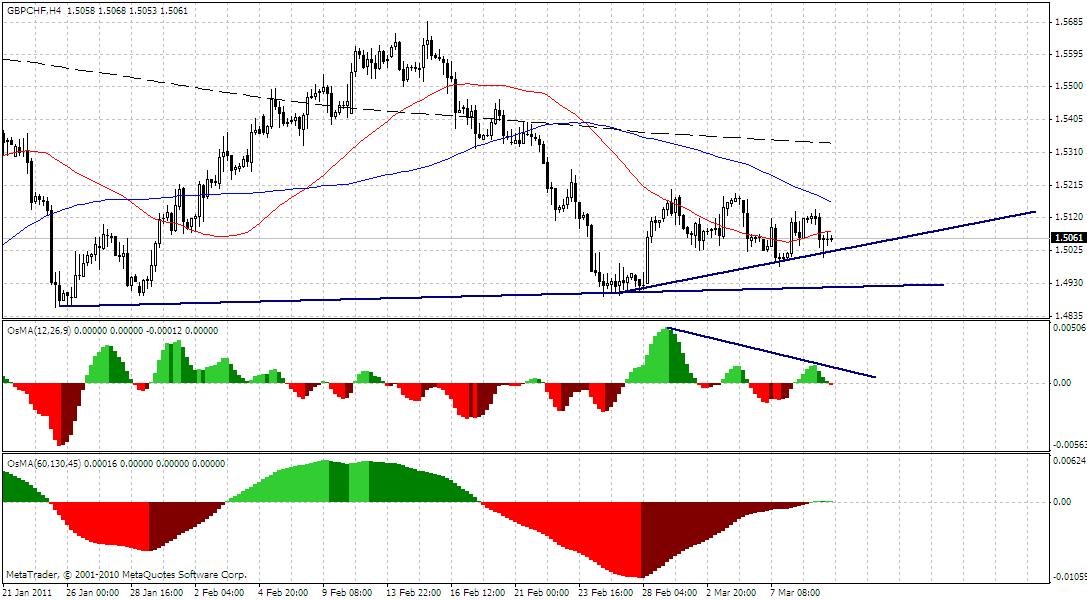Click the 16 Feb 12:00 time label
The width and height of the screenshot is (1087, 600).
[x=478, y=593]
